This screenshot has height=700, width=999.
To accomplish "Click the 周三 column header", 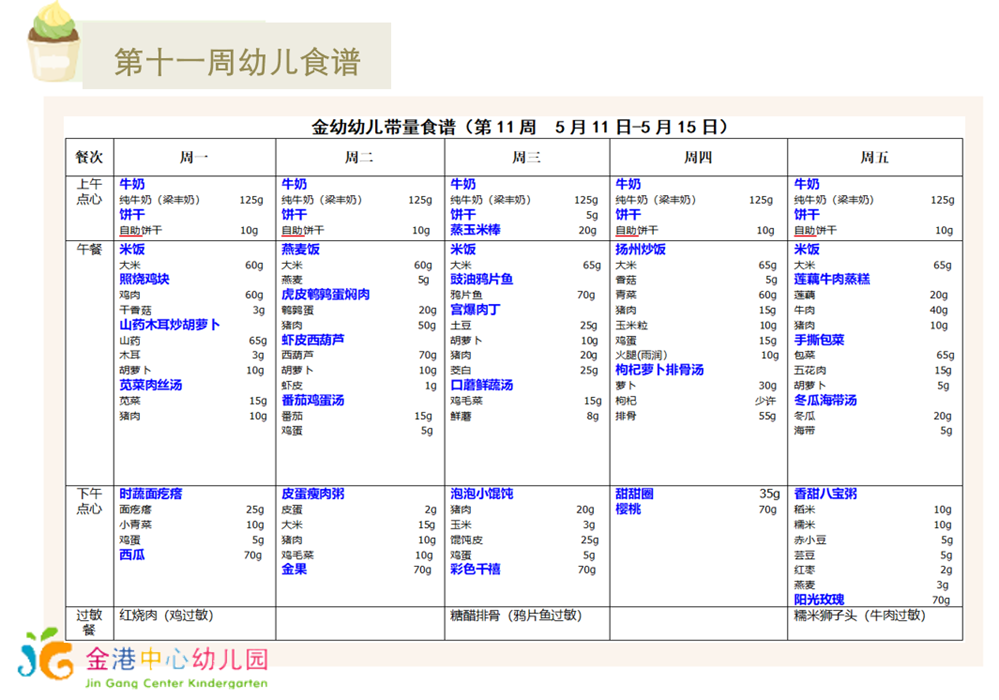I will click(527, 157).
